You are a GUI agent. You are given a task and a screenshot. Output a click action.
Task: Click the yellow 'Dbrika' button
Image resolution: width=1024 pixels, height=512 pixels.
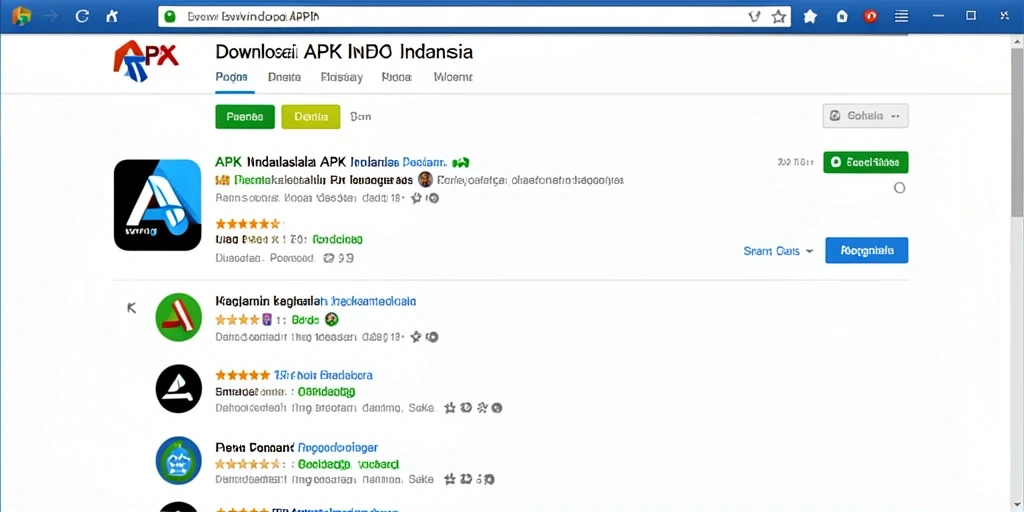tap(311, 116)
